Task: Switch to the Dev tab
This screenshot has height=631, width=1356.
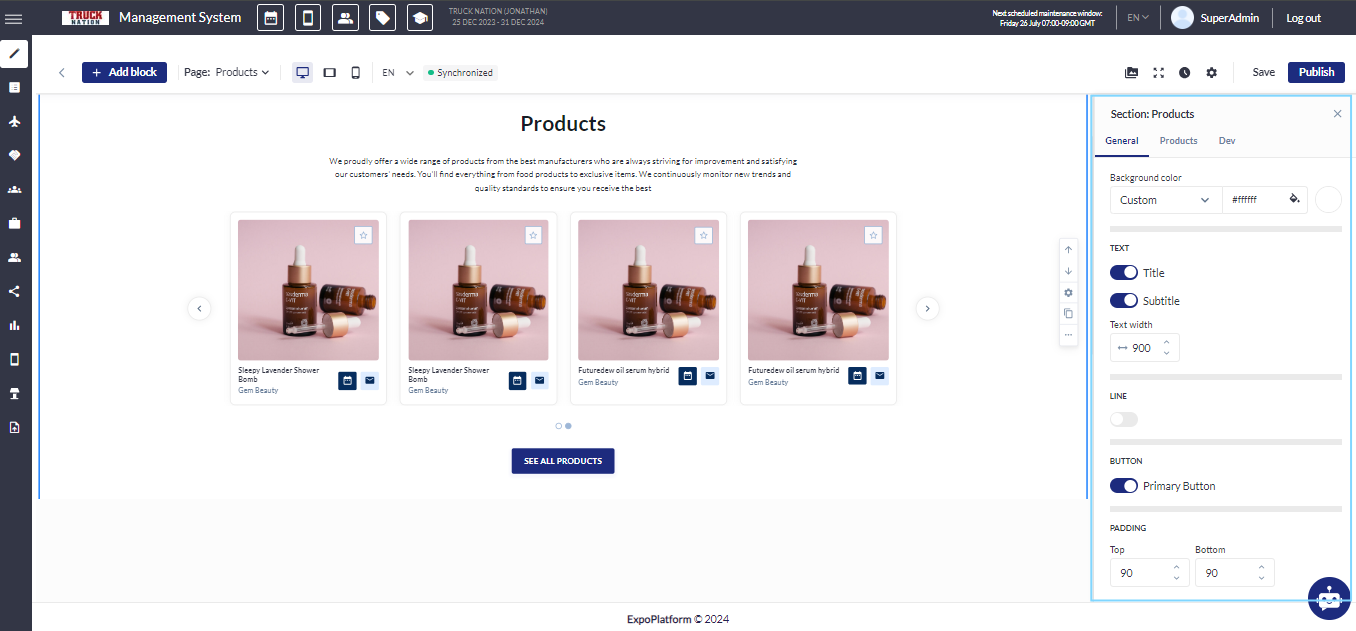Action: (x=1226, y=141)
